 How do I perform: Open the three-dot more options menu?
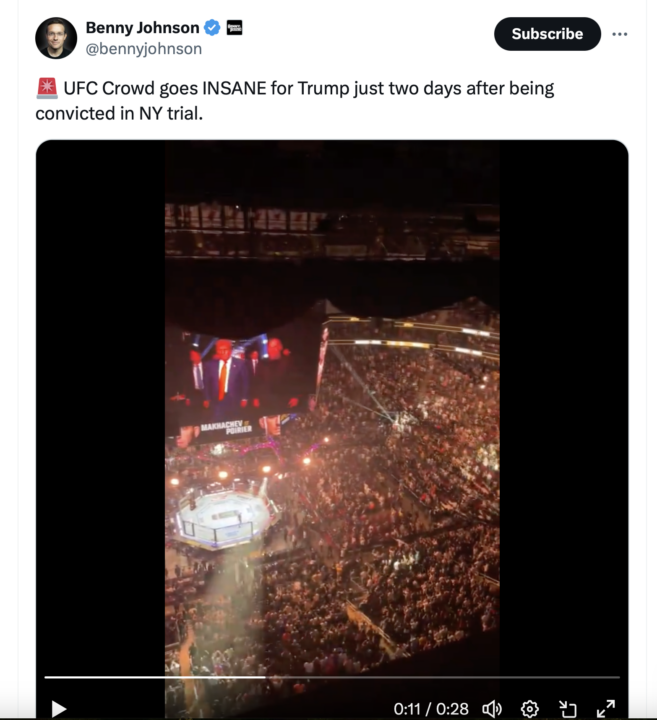(620, 34)
